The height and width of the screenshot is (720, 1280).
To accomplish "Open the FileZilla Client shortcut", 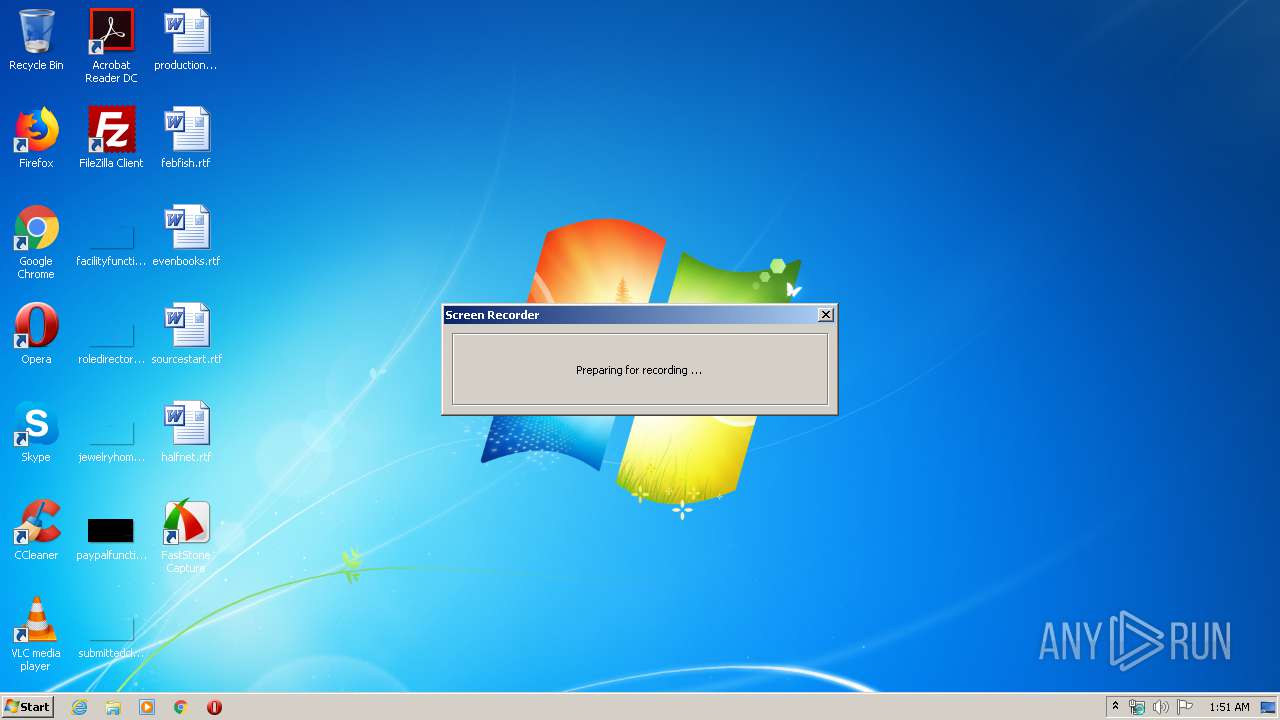I will coord(111,138).
